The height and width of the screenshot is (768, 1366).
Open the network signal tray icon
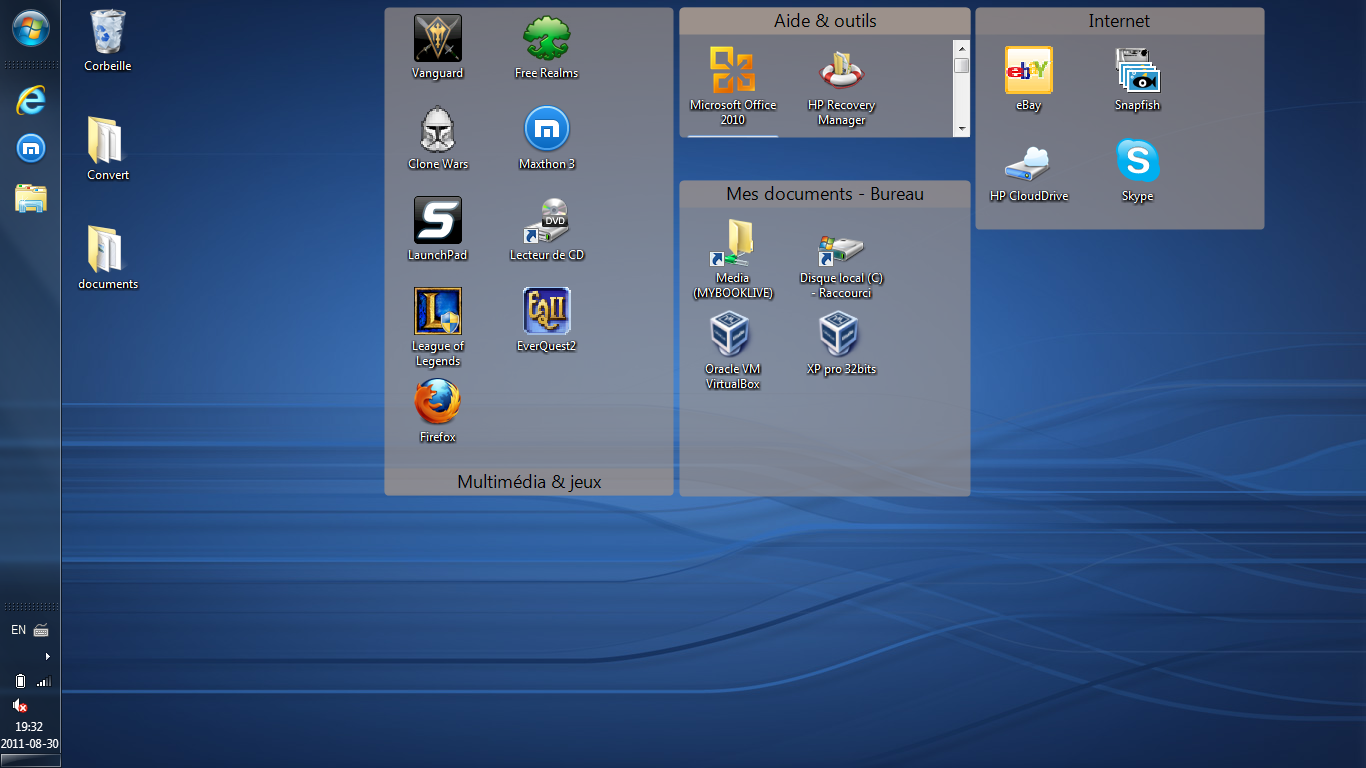(43, 681)
